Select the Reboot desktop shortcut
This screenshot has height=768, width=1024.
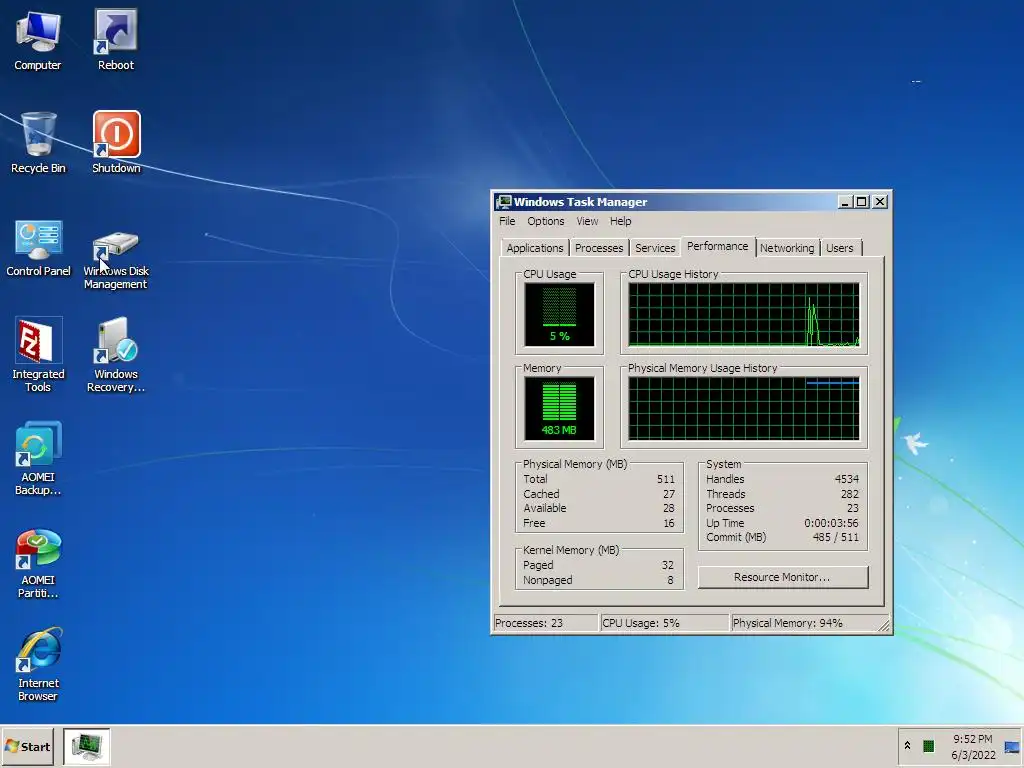pyautogui.click(x=116, y=40)
